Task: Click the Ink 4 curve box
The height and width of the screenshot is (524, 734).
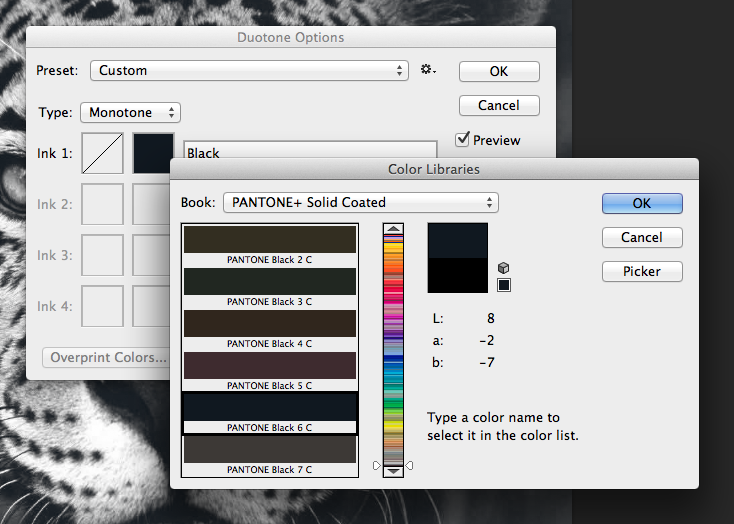Action: click(x=103, y=306)
